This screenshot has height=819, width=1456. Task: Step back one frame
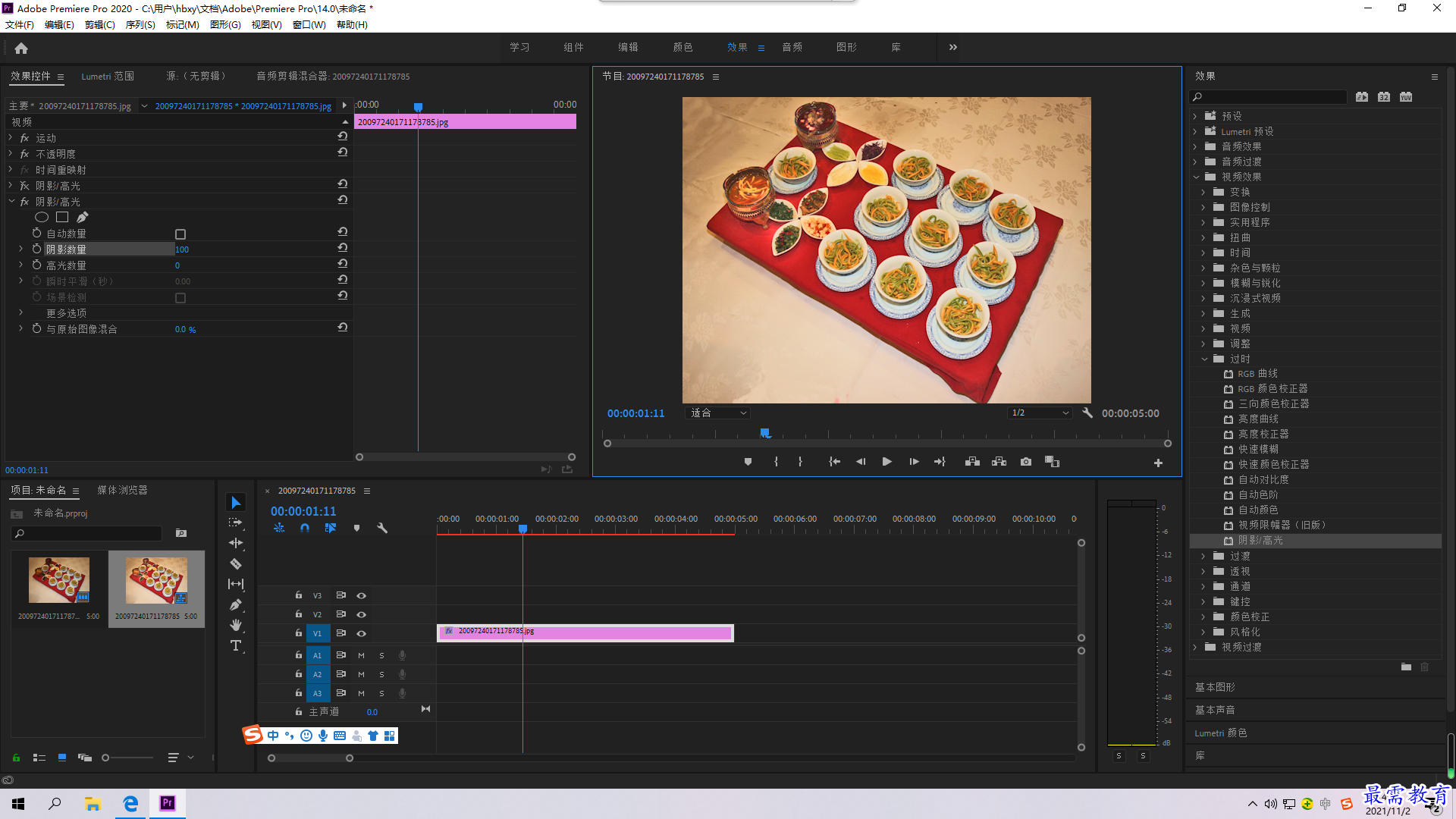[x=861, y=462]
